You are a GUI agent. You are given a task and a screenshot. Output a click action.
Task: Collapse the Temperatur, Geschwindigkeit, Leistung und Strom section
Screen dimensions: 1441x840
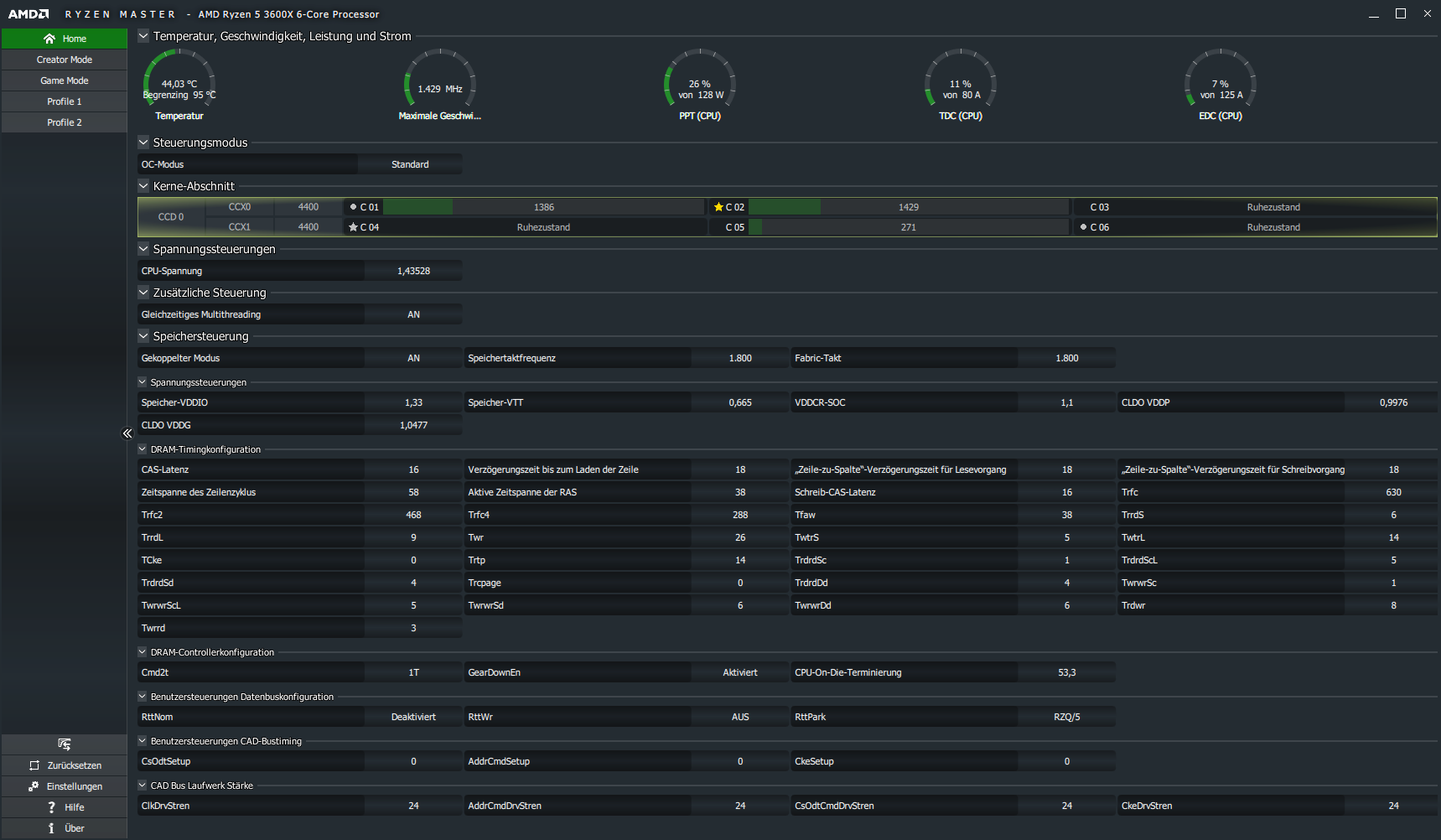click(x=143, y=36)
